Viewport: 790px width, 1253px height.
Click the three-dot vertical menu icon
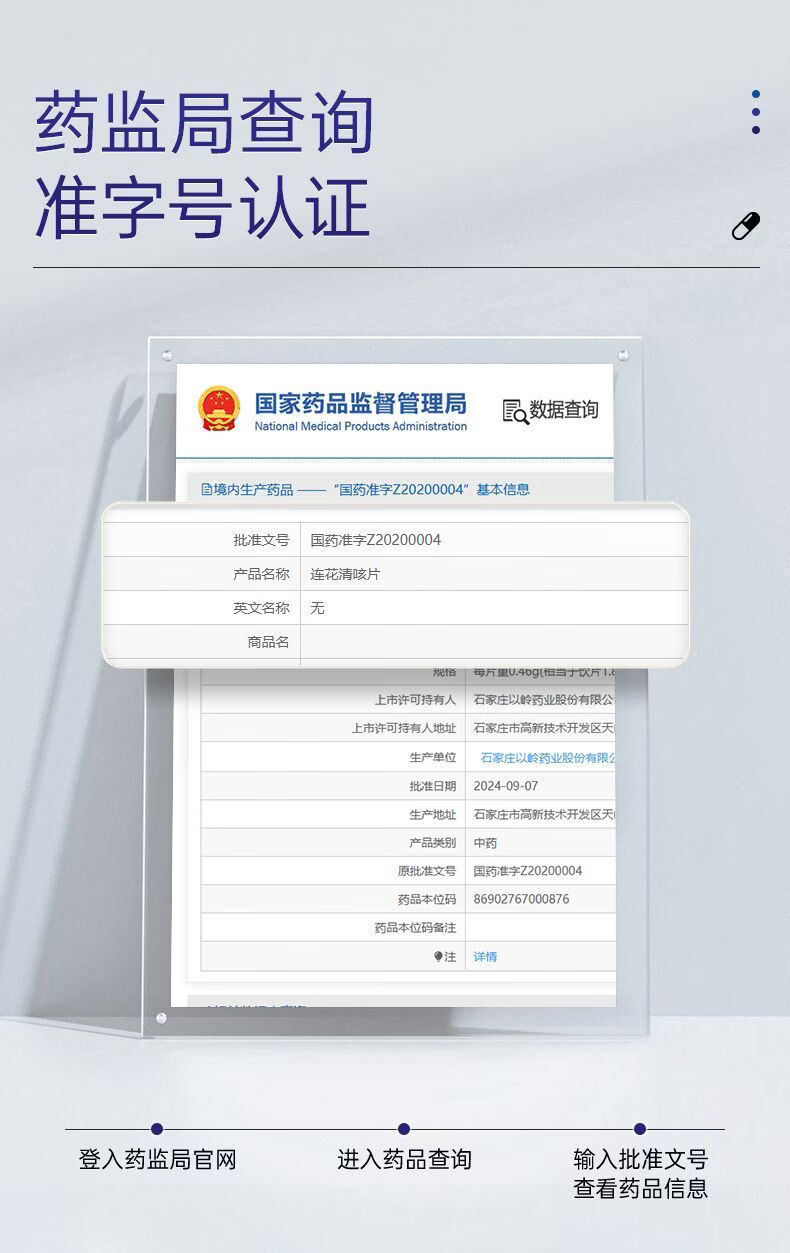(x=755, y=112)
